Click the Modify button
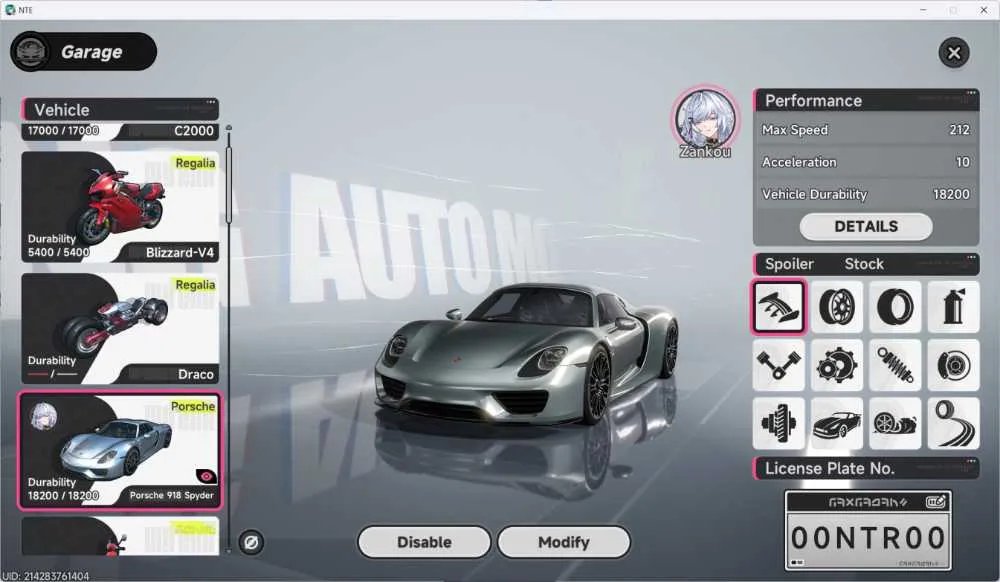 click(x=564, y=542)
